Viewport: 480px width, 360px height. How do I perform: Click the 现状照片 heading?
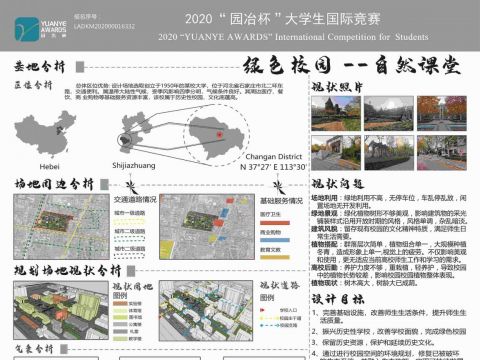pos(337,87)
